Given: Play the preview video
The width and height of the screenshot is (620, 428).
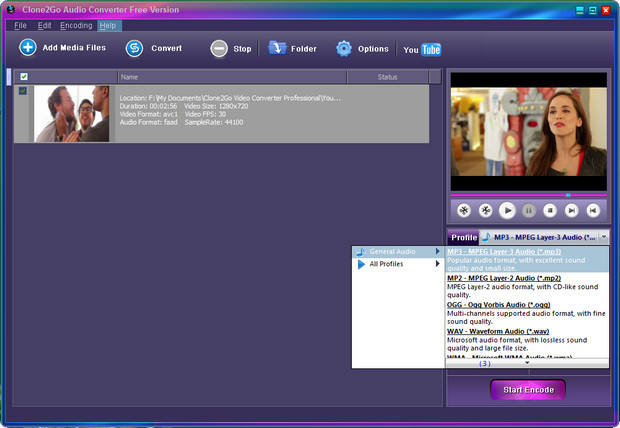Looking at the screenshot, I should click(x=507, y=210).
